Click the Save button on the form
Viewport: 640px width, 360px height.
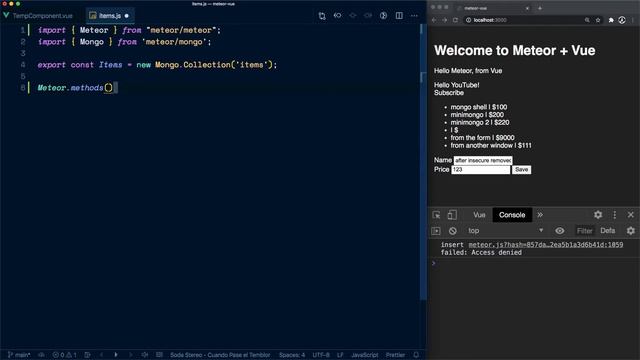[521, 170]
